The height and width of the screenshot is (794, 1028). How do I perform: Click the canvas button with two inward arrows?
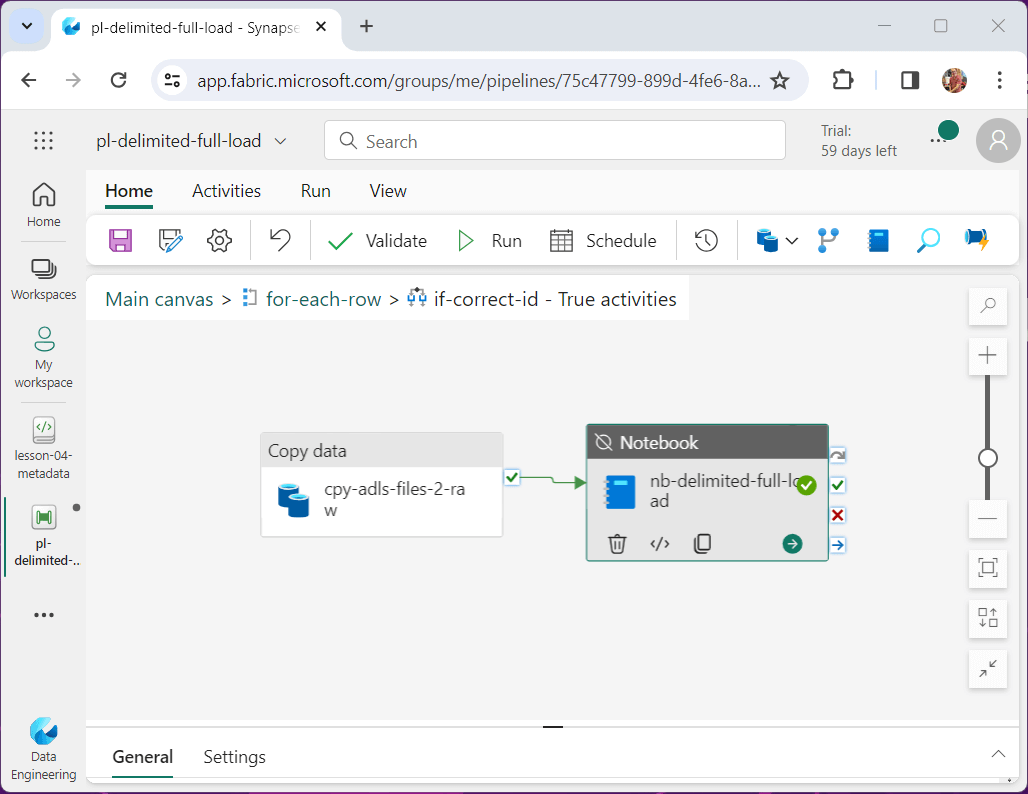tap(987, 669)
